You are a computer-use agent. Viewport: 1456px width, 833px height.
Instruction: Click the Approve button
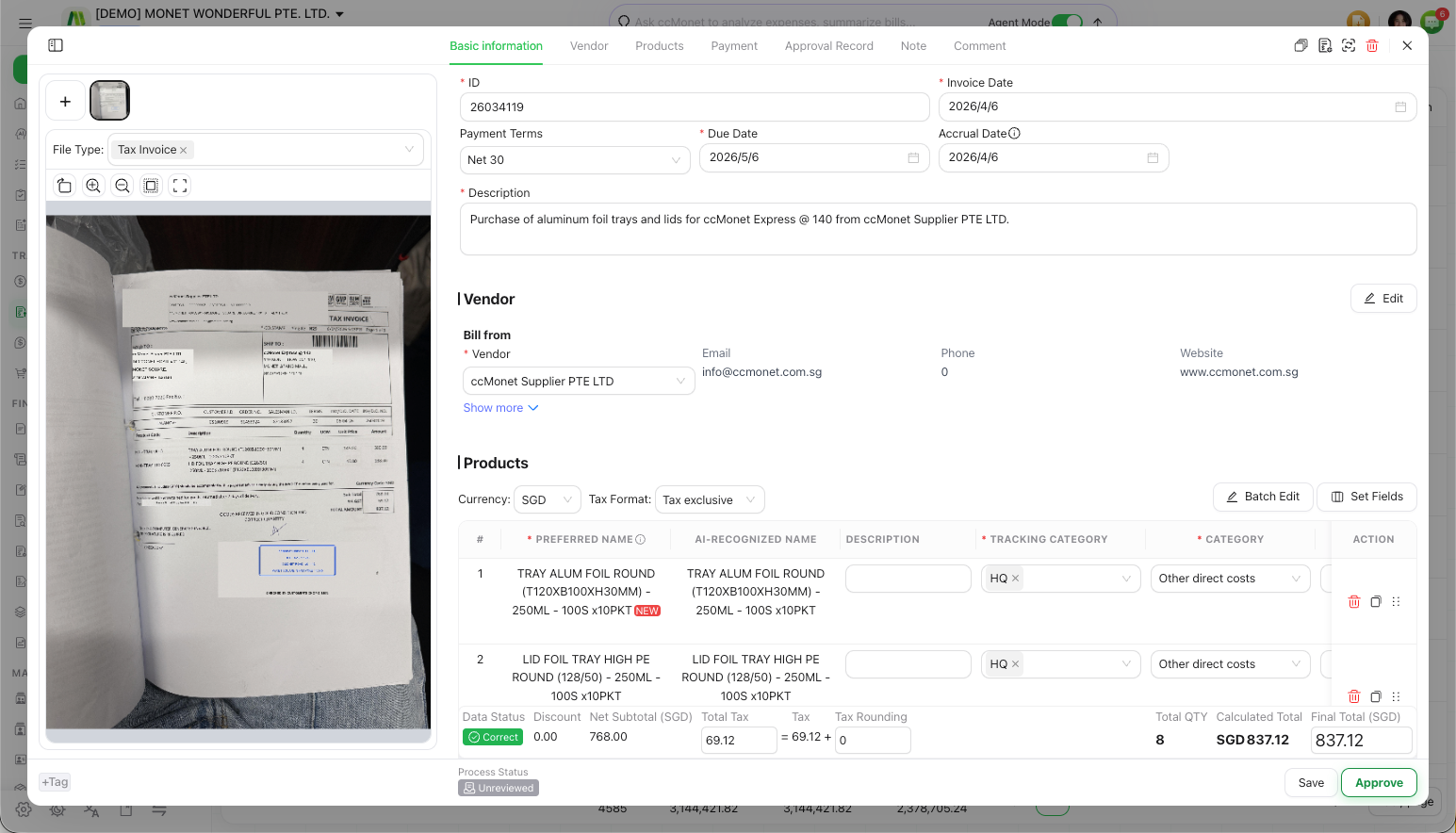click(x=1379, y=783)
